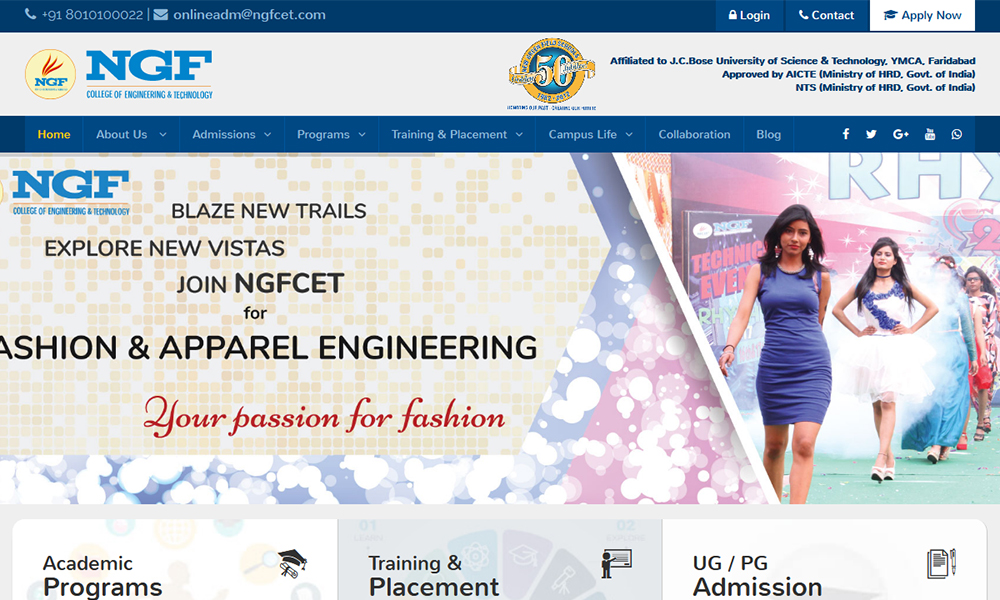
Task: Open the Collaboration menu item
Action: tap(694, 134)
